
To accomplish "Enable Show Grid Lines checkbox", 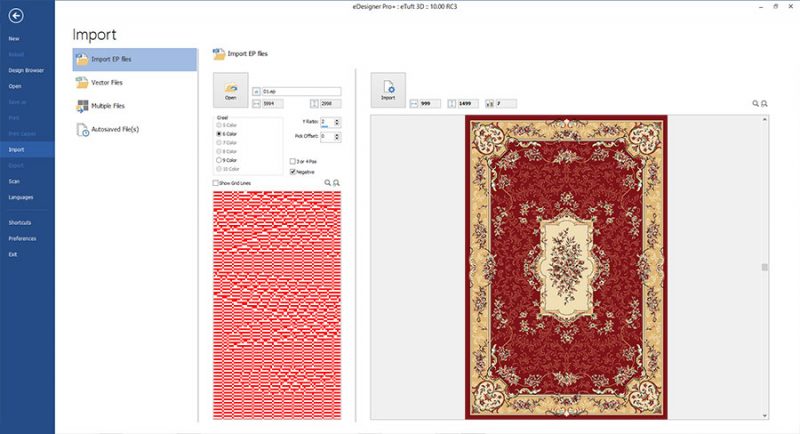I will pyautogui.click(x=215, y=183).
